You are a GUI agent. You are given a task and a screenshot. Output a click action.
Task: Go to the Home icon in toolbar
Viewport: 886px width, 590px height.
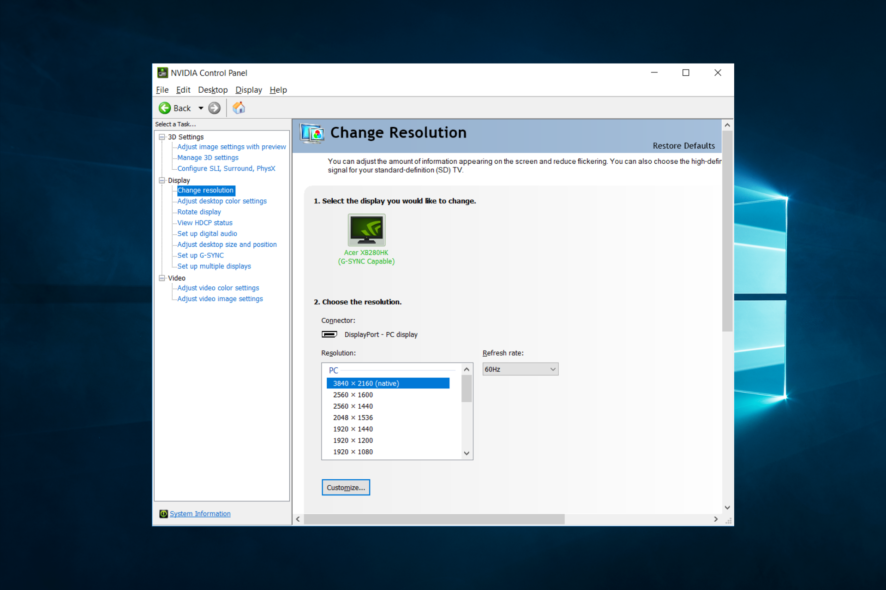tap(239, 108)
